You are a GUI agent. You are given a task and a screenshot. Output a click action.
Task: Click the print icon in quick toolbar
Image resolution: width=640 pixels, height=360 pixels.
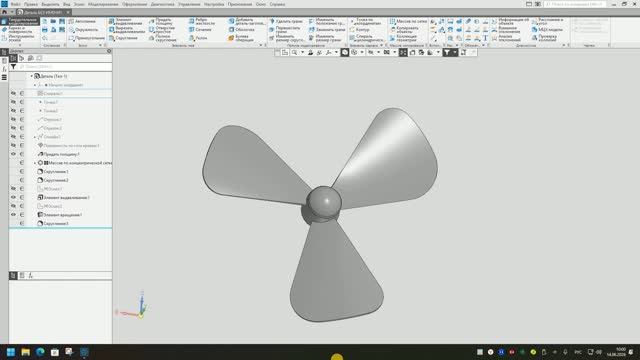coord(44,30)
